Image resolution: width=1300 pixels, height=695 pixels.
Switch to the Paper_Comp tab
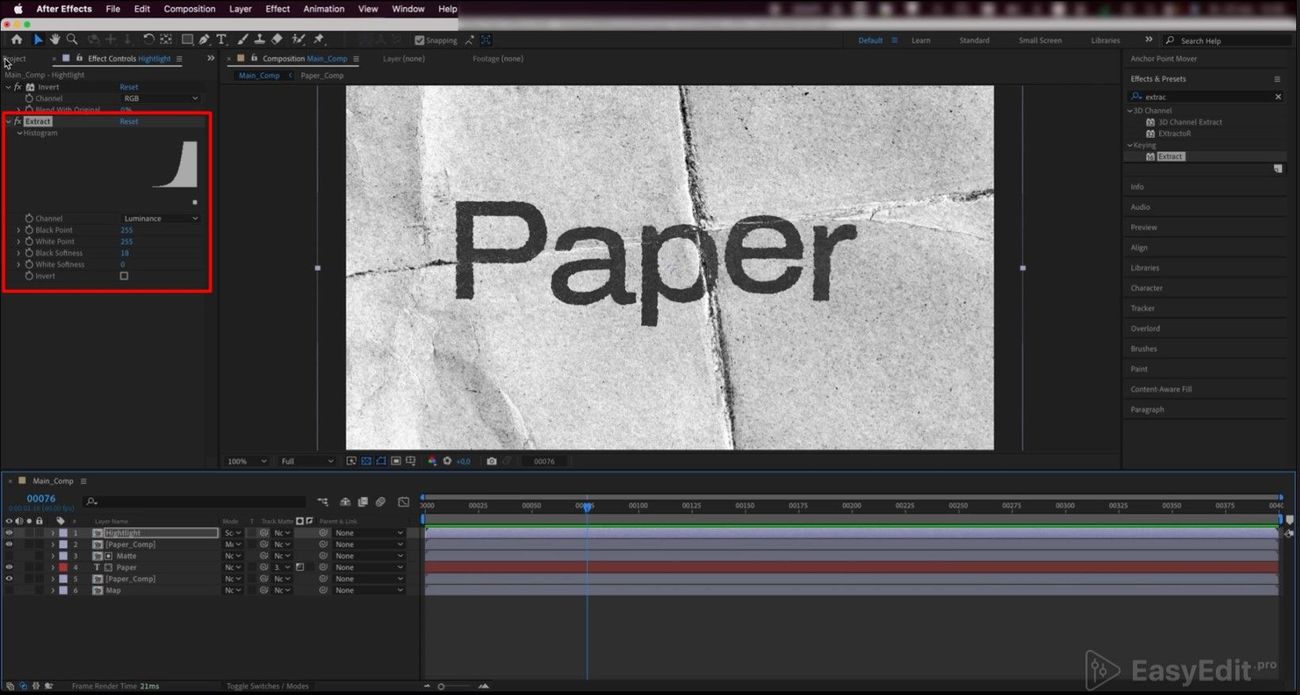pyautogui.click(x=321, y=75)
